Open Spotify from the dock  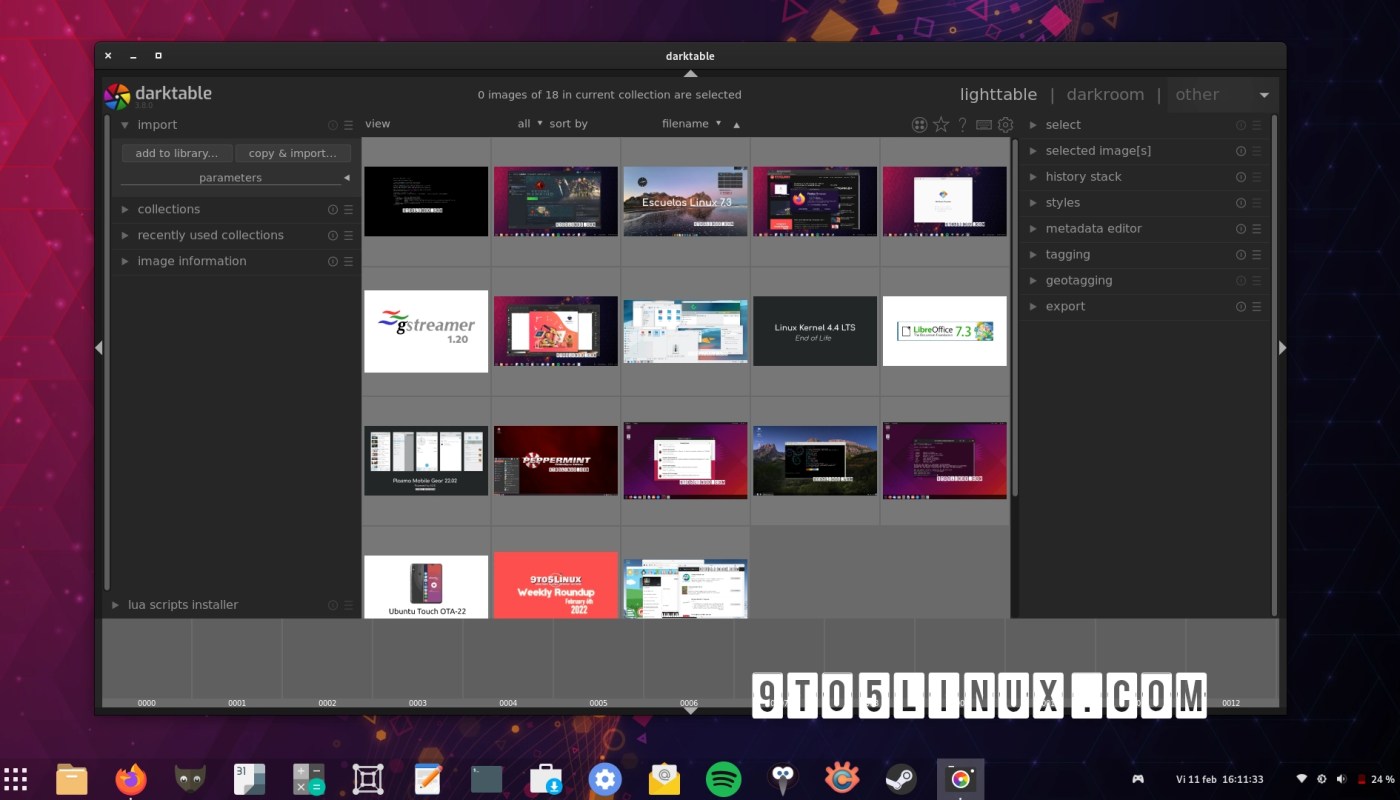click(x=723, y=778)
